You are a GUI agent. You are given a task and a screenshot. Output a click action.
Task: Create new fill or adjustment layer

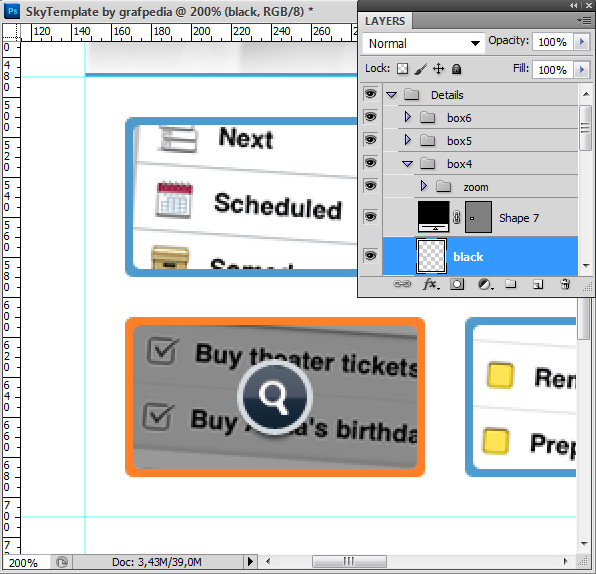tap(485, 284)
